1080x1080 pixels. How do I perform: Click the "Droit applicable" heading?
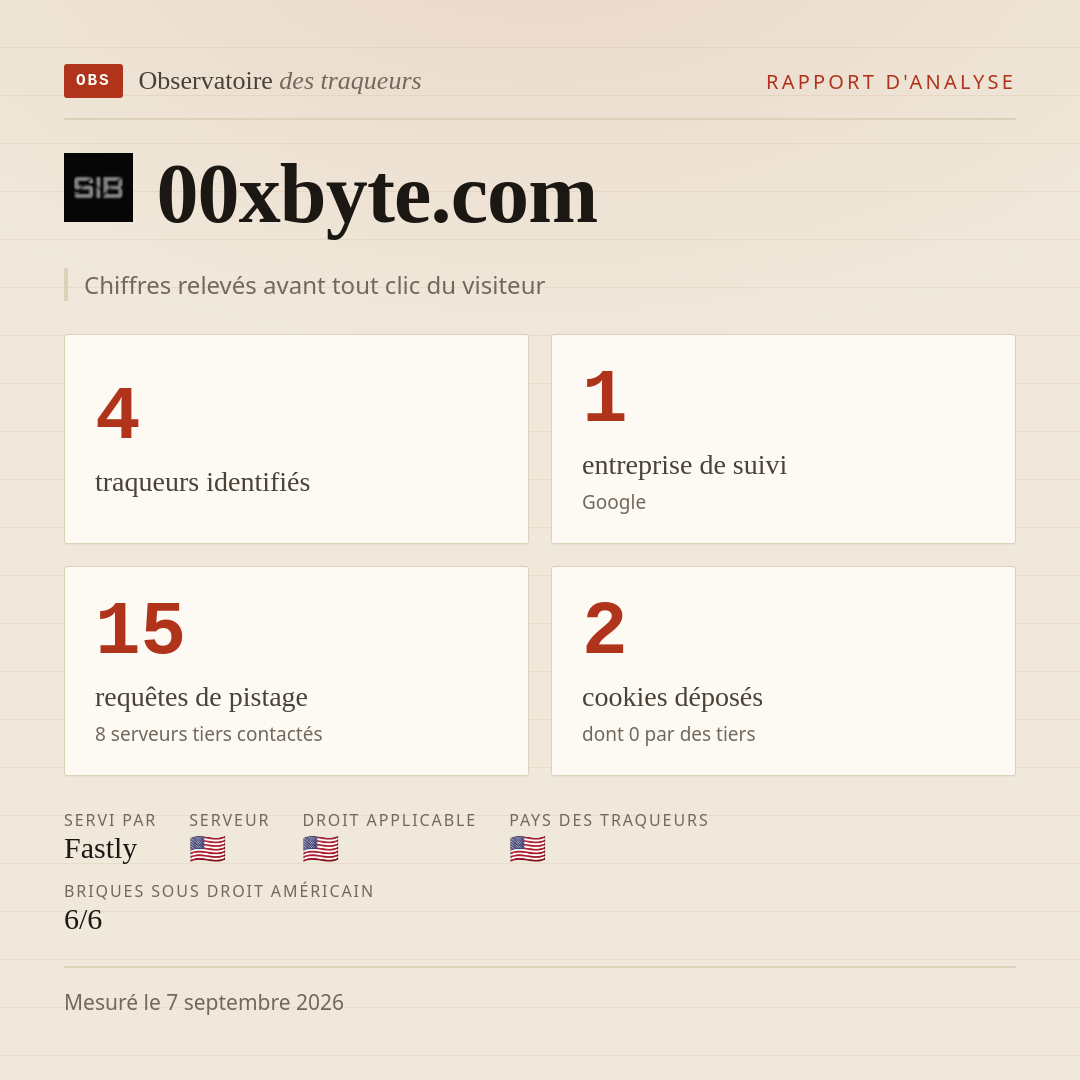(389, 820)
